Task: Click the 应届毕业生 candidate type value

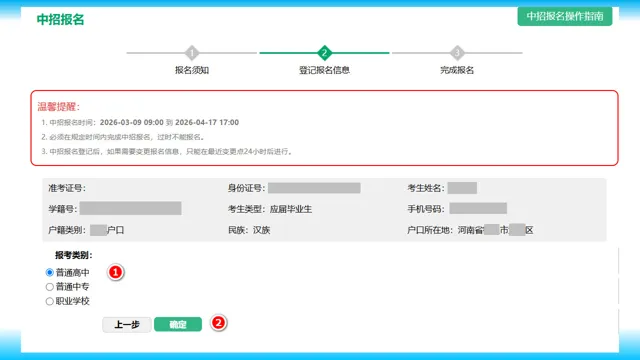Action: click(291, 209)
